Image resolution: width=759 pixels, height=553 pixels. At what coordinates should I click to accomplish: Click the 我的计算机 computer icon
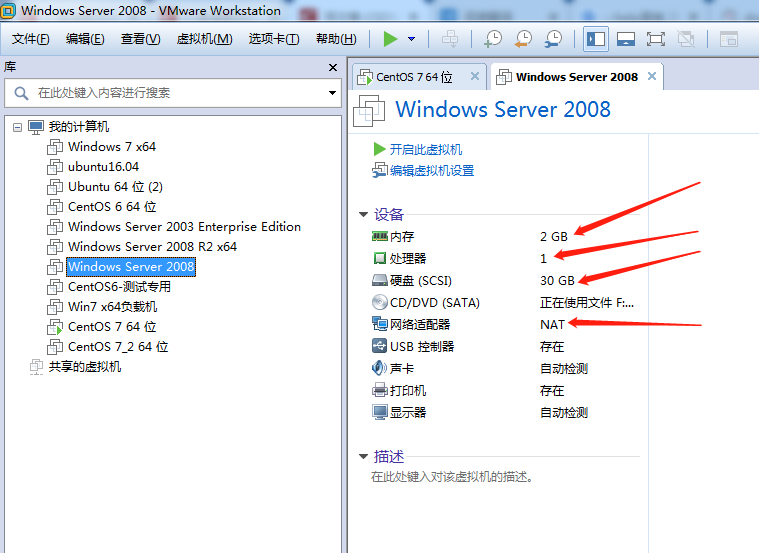[36, 127]
